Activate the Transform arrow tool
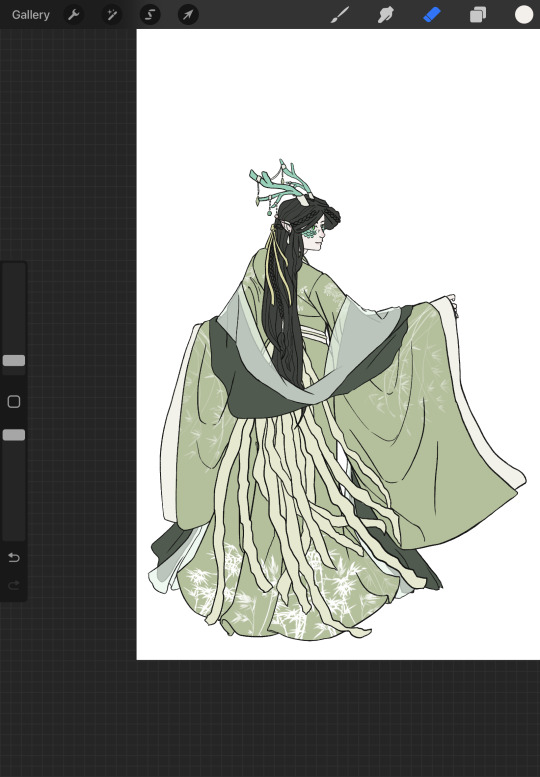 pos(188,15)
